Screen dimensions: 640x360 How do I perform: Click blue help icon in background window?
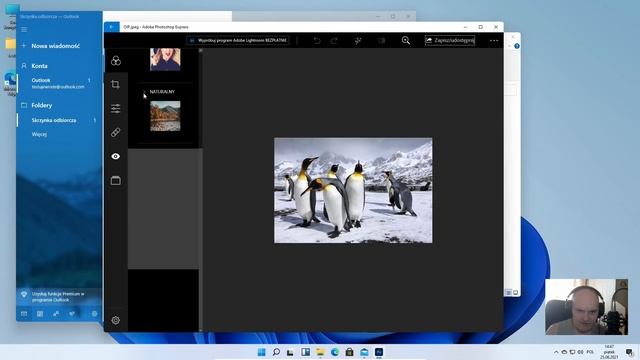tap(517, 46)
